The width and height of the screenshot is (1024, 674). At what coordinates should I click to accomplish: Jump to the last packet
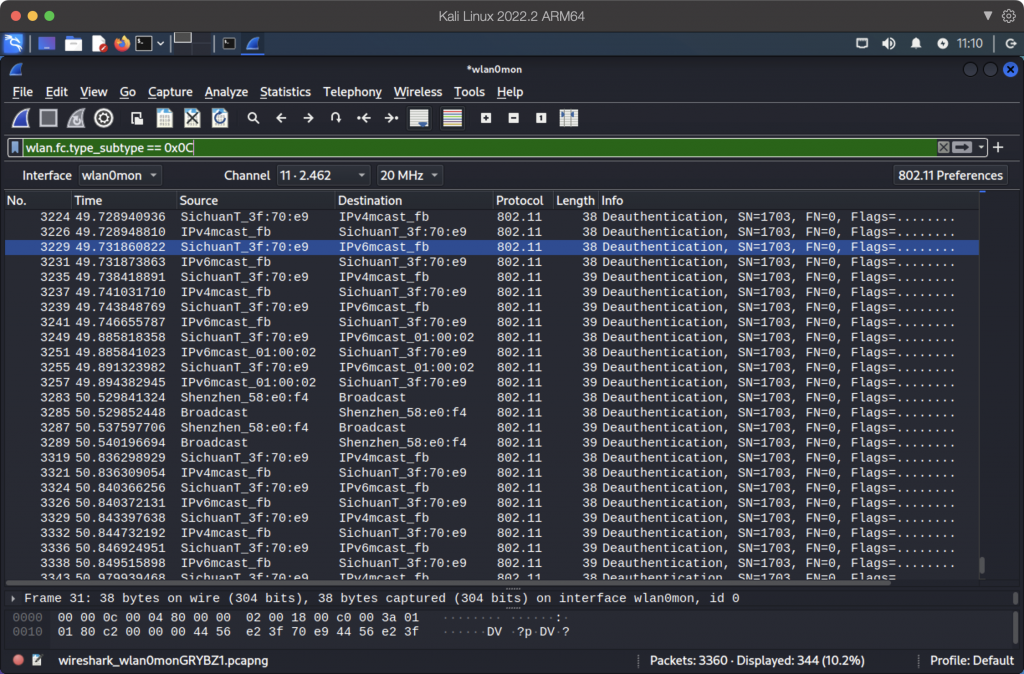coord(391,118)
